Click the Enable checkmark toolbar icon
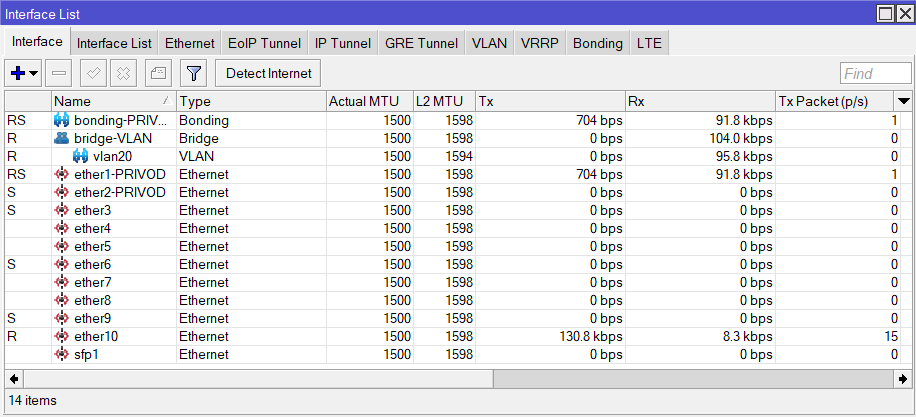 94,73
